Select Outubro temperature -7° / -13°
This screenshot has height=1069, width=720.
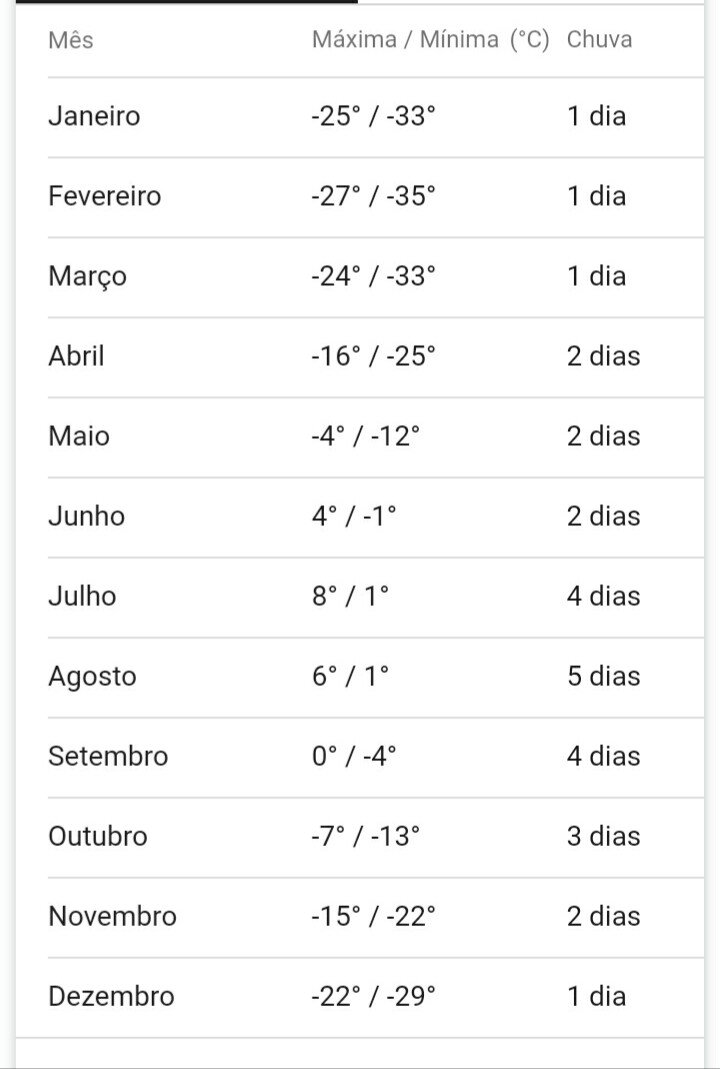coord(365,837)
